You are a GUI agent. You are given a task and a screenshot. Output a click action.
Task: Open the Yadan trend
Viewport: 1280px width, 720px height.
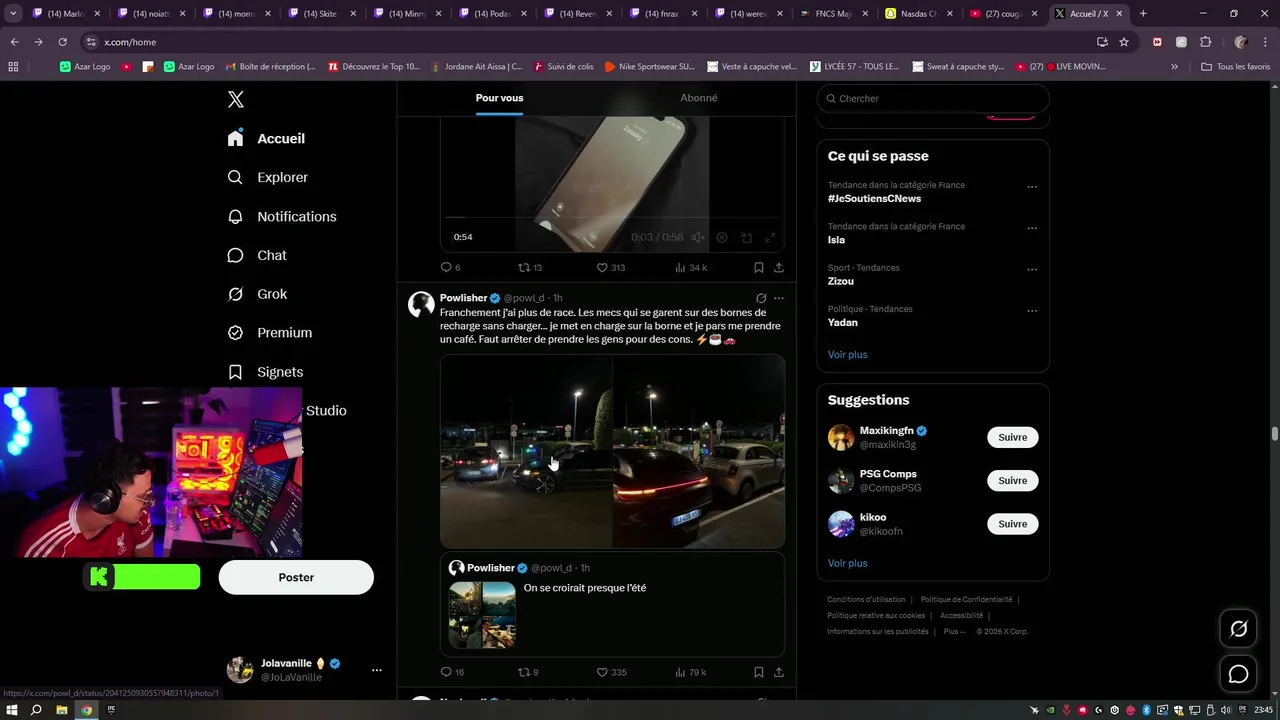(x=843, y=322)
